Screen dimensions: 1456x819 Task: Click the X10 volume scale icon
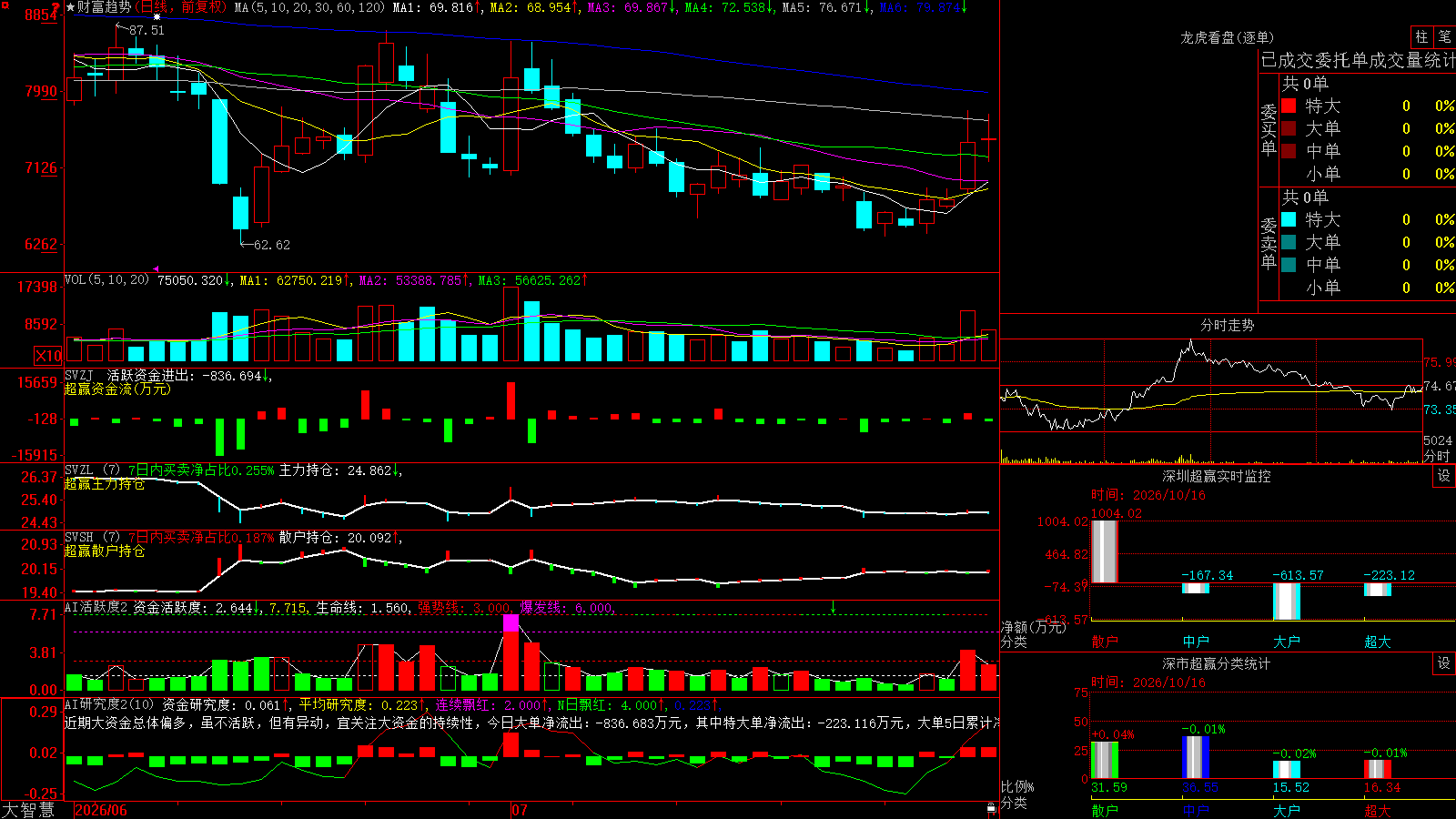coord(48,356)
